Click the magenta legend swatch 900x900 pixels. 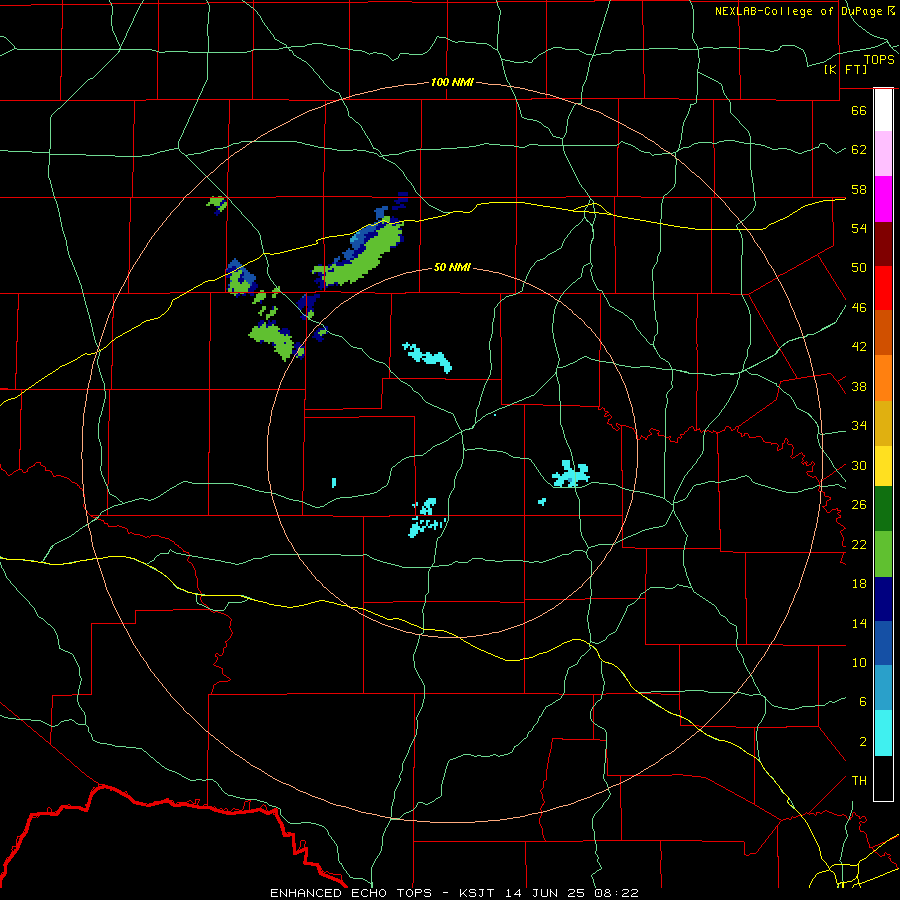(883, 199)
